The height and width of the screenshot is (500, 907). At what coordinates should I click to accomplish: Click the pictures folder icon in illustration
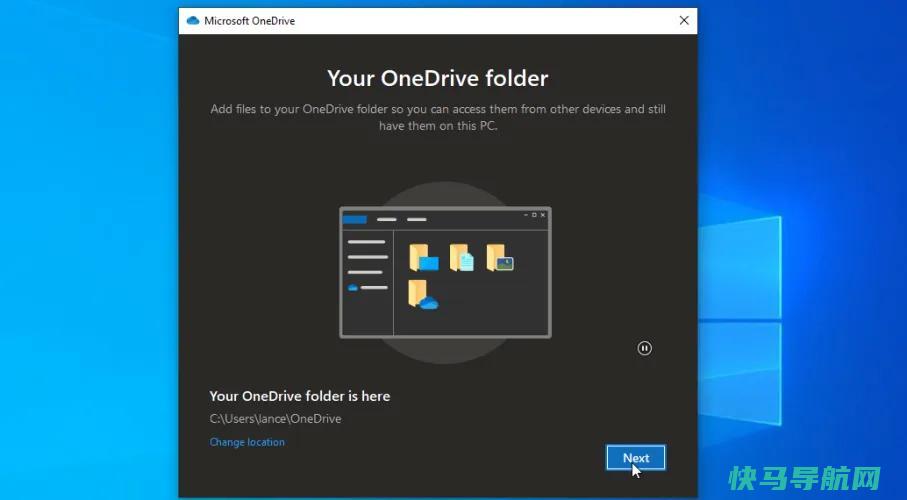click(x=500, y=258)
